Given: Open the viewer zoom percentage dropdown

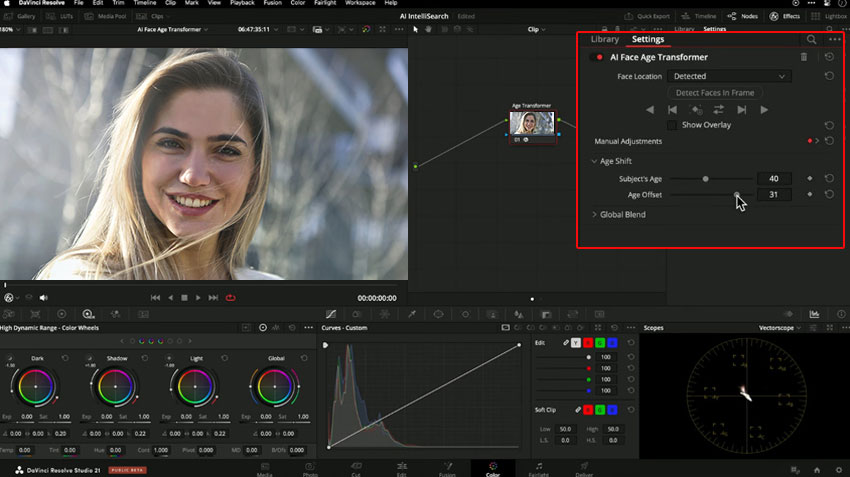Looking at the screenshot, I should [10, 29].
